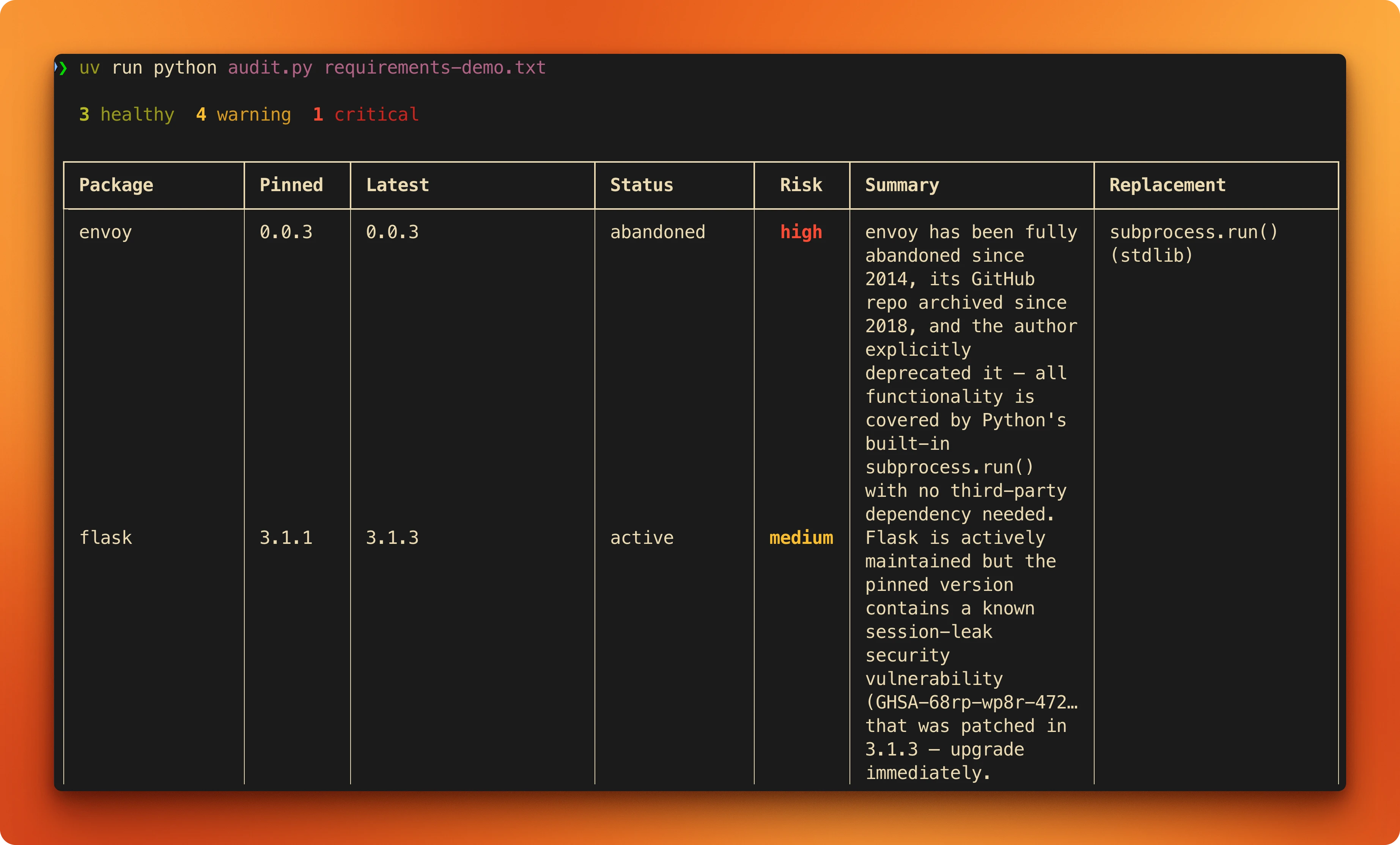Viewport: 1400px width, 845px height.
Task: Click the high risk label for envoy
Action: tap(801, 232)
